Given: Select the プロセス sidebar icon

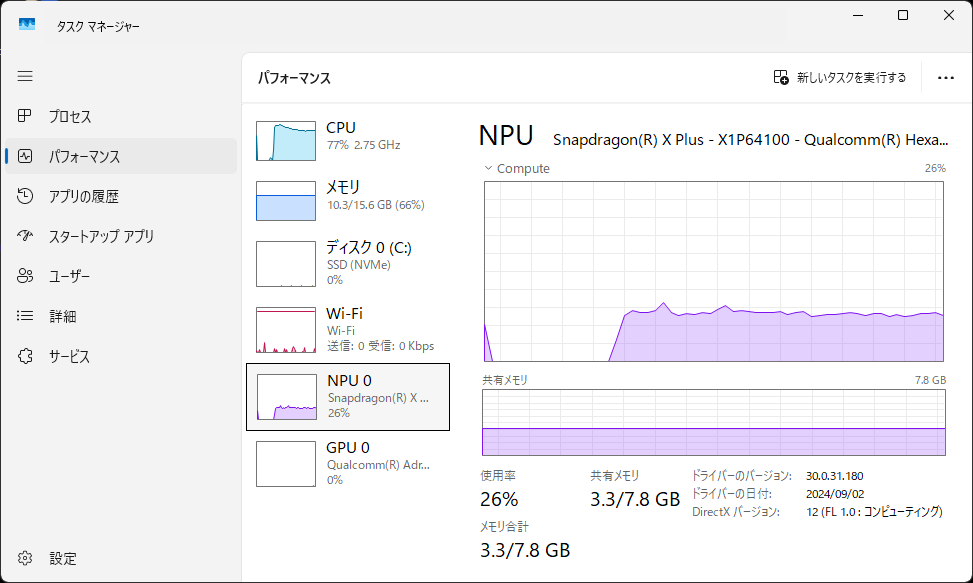Looking at the screenshot, I should click(25, 116).
